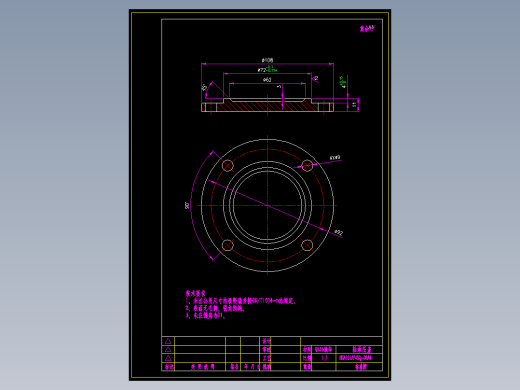Click the top revision triangle in the title block
This screenshot has height=390, width=520.
pyautogui.click(x=168, y=341)
